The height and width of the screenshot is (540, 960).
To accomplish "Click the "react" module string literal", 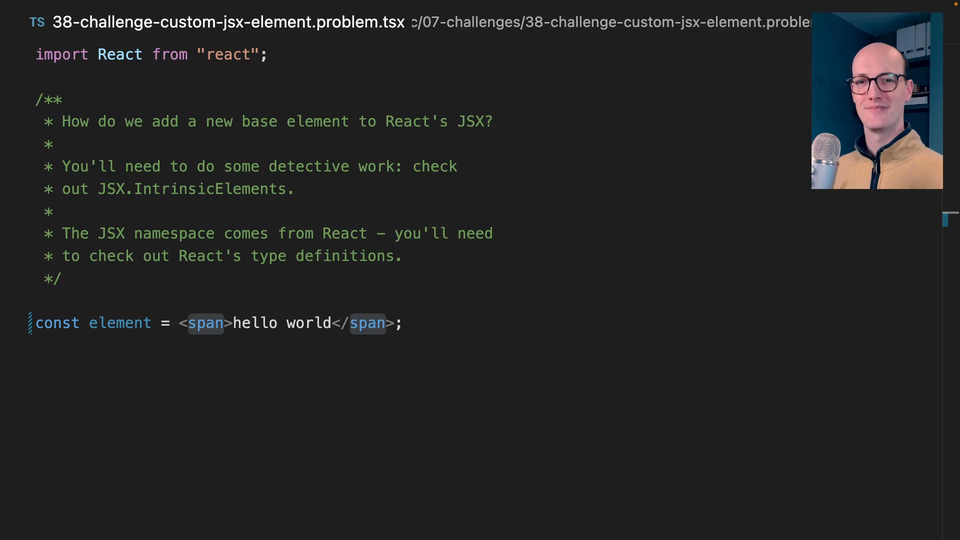I will pyautogui.click(x=228, y=54).
